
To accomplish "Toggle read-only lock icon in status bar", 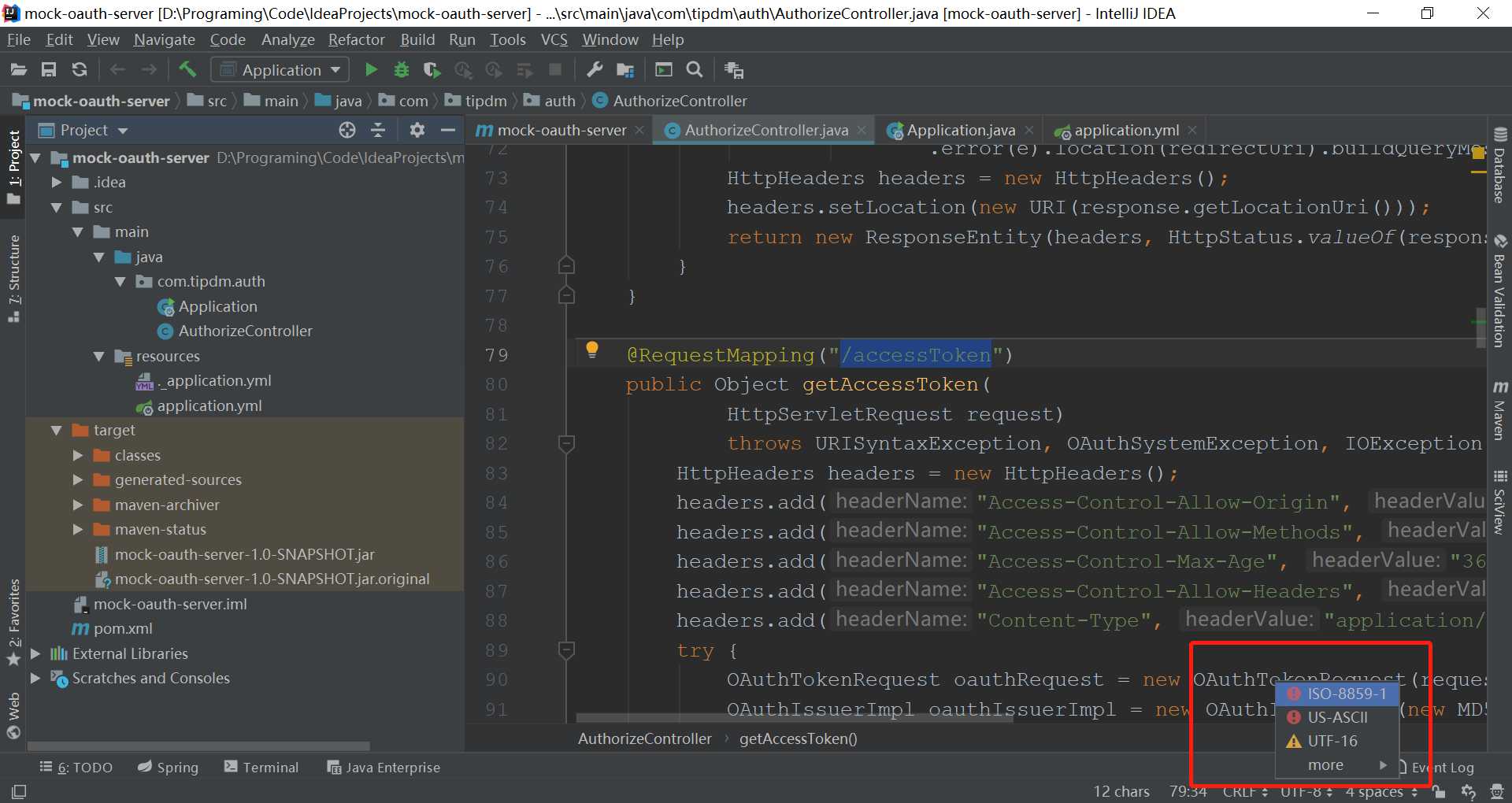I will pyautogui.click(x=1439, y=791).
